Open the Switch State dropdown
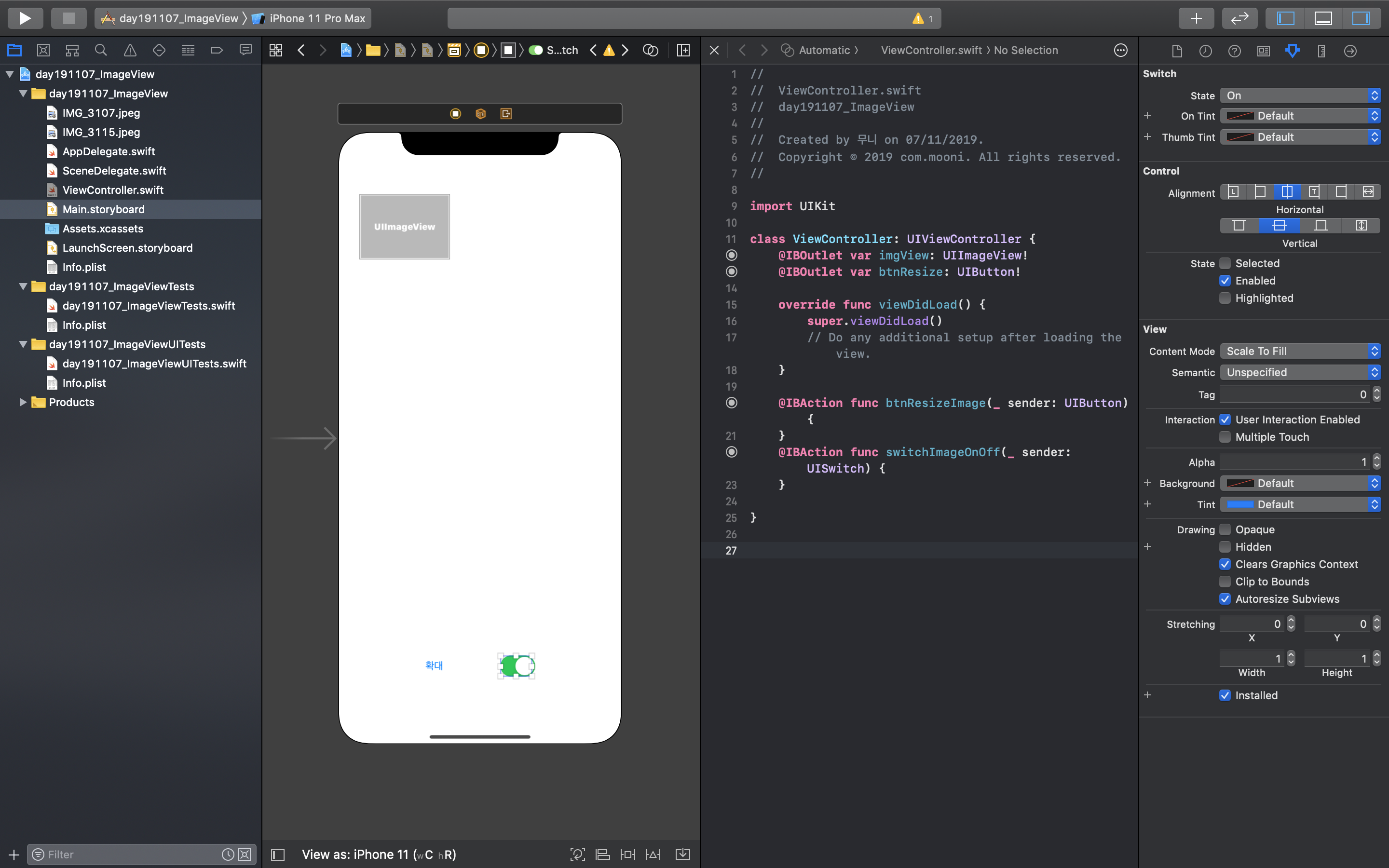Viewport: 1389px width, 868px height. (x=1299, y=96)
